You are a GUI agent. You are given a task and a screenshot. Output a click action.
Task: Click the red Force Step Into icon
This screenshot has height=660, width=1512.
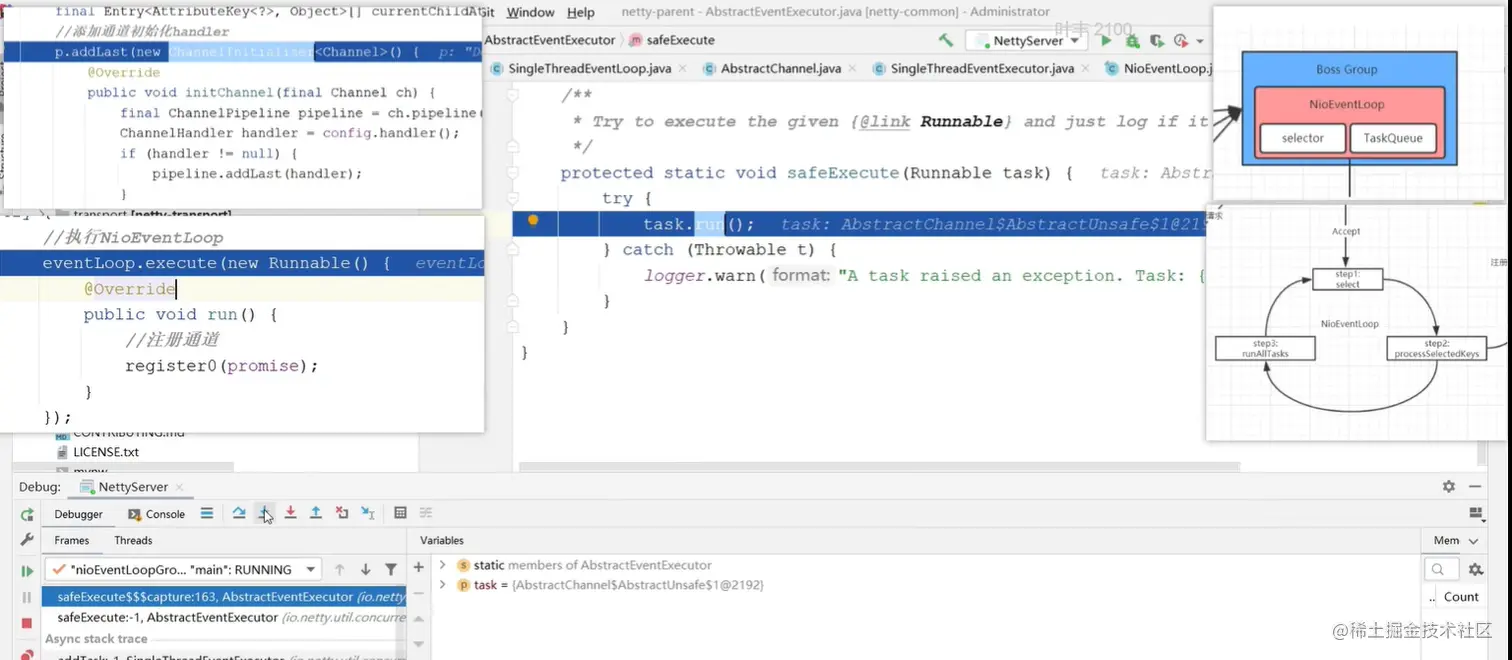tap(290, 513)
